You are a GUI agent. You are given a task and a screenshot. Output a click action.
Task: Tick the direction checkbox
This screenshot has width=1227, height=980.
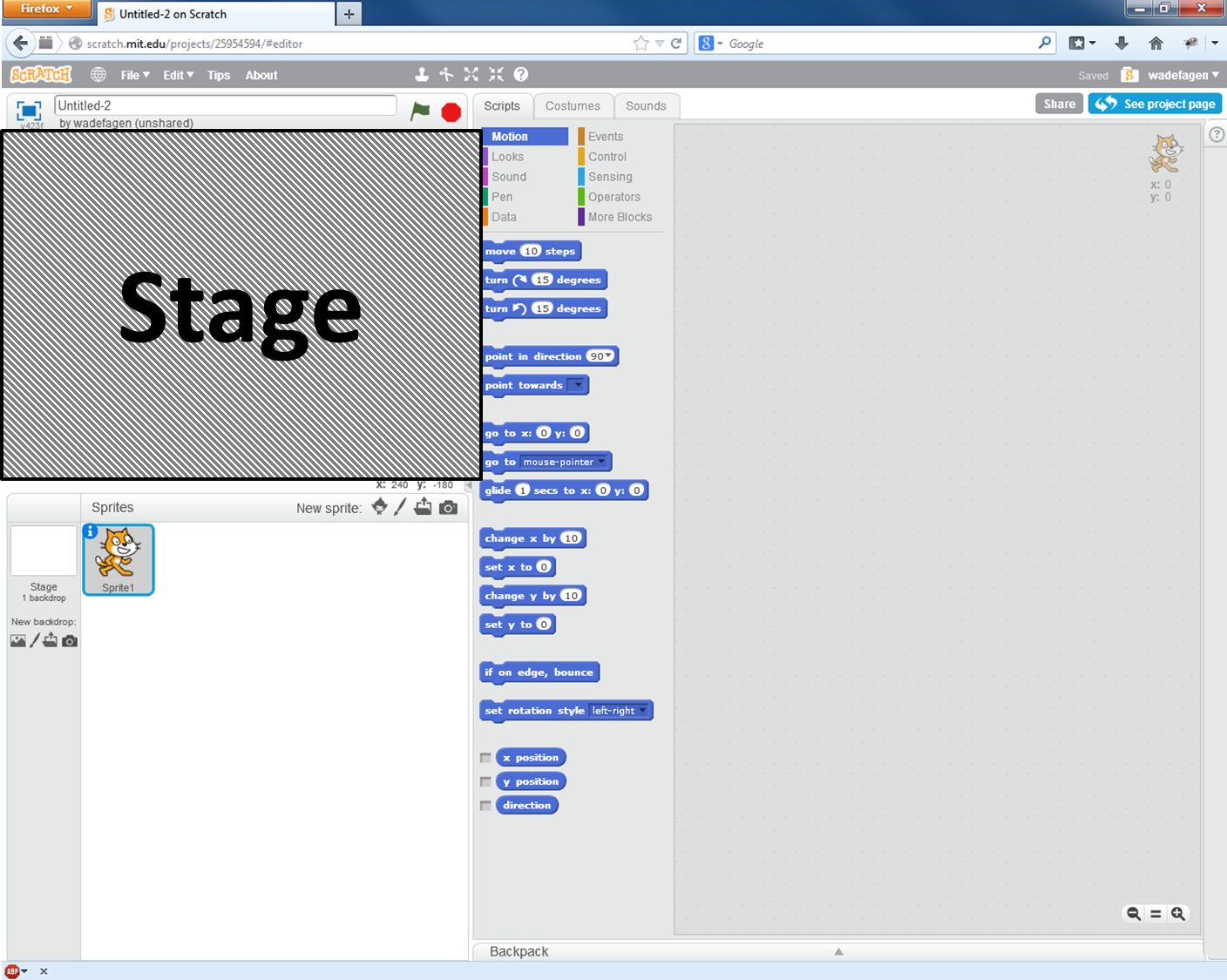point(485,806)
